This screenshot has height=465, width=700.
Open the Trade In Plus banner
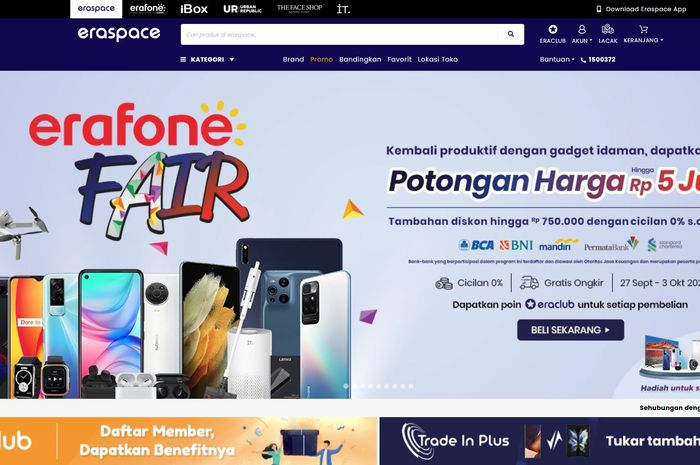pos(540,441)
